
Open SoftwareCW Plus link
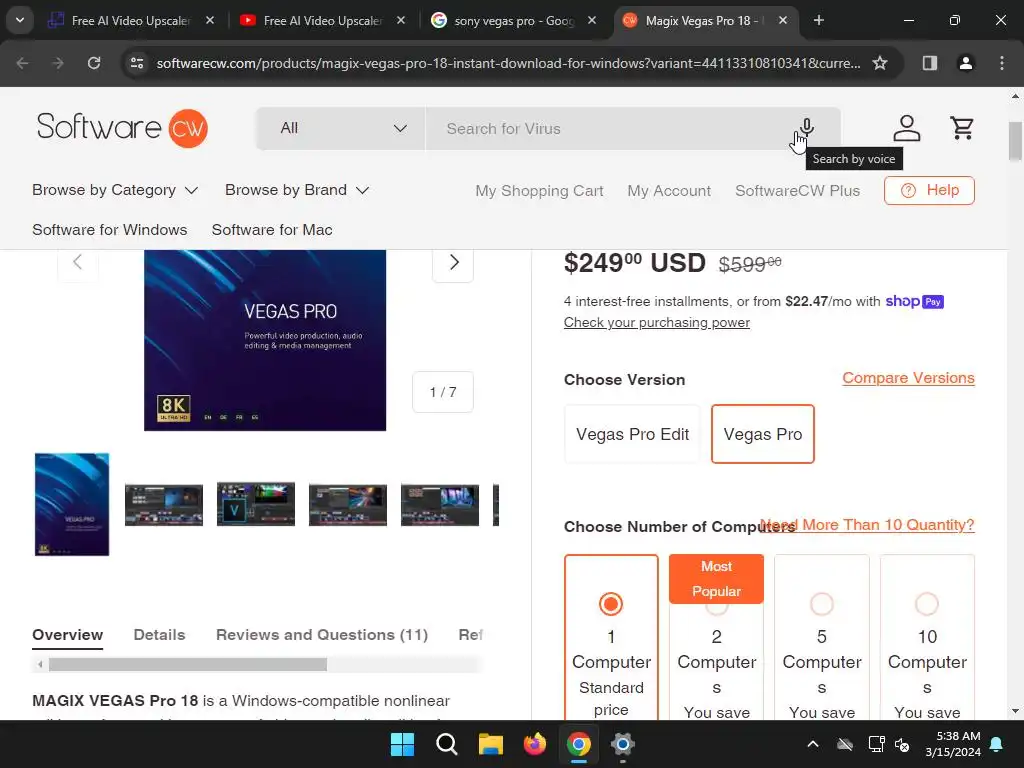(x=797, y=191)
